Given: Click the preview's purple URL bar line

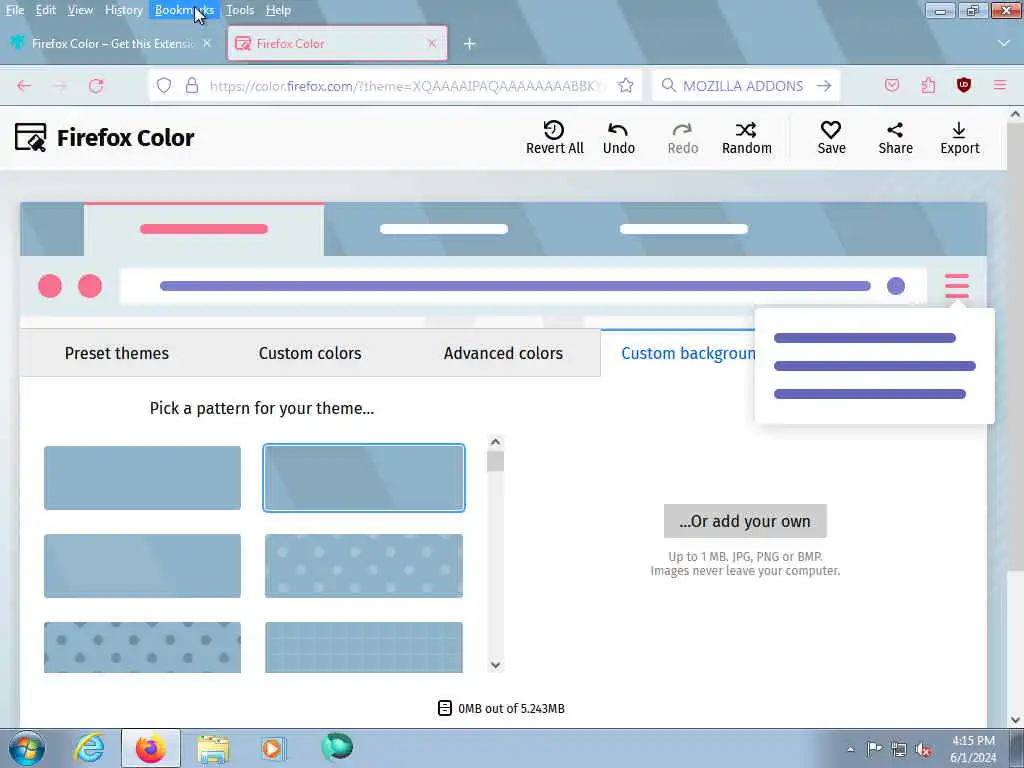Looking at the screenshot, I should coord(515,286).
